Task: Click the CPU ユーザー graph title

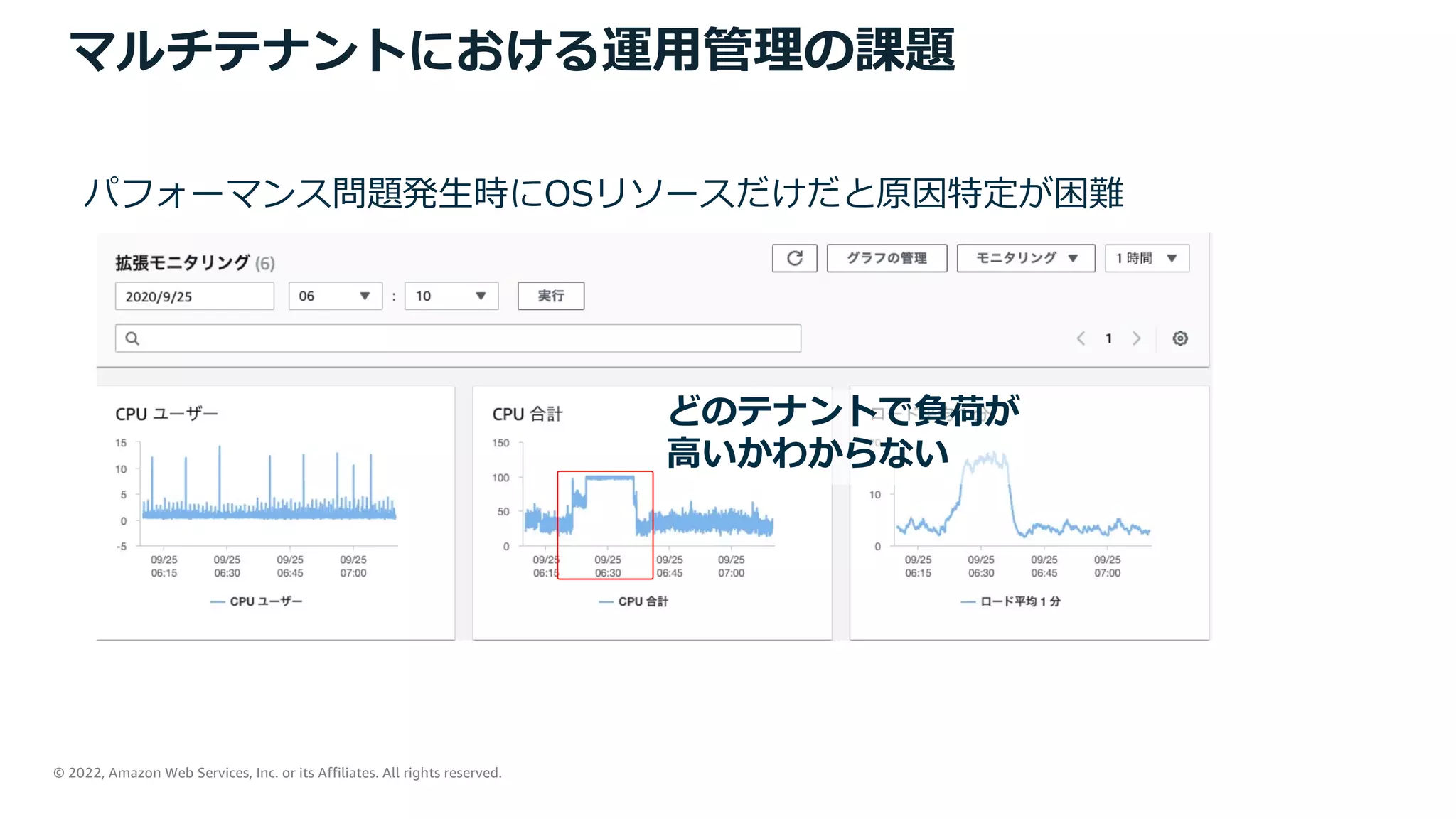Action: click(166, 414)
